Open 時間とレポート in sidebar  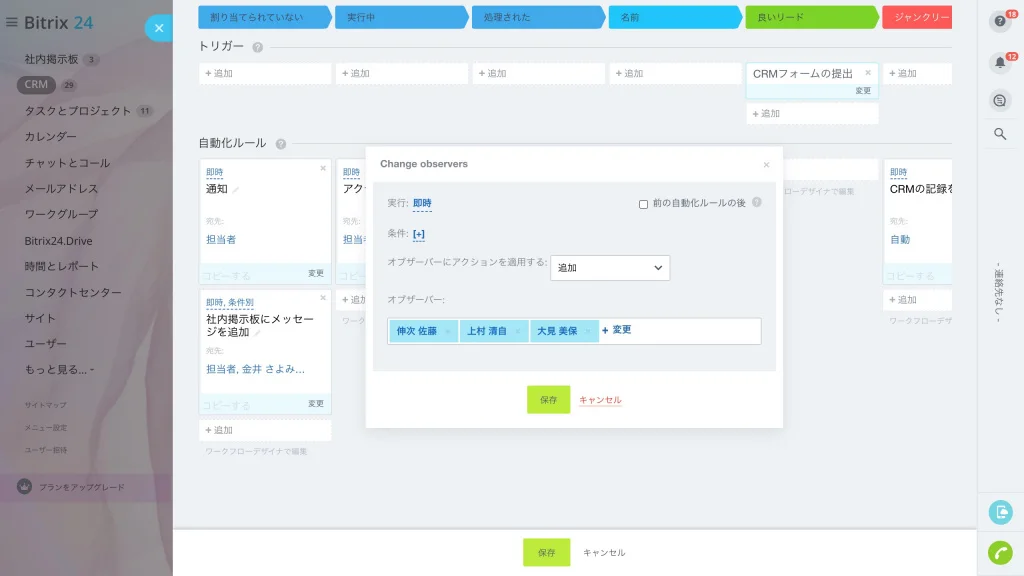pyautogui.click(x=61, y=266)
